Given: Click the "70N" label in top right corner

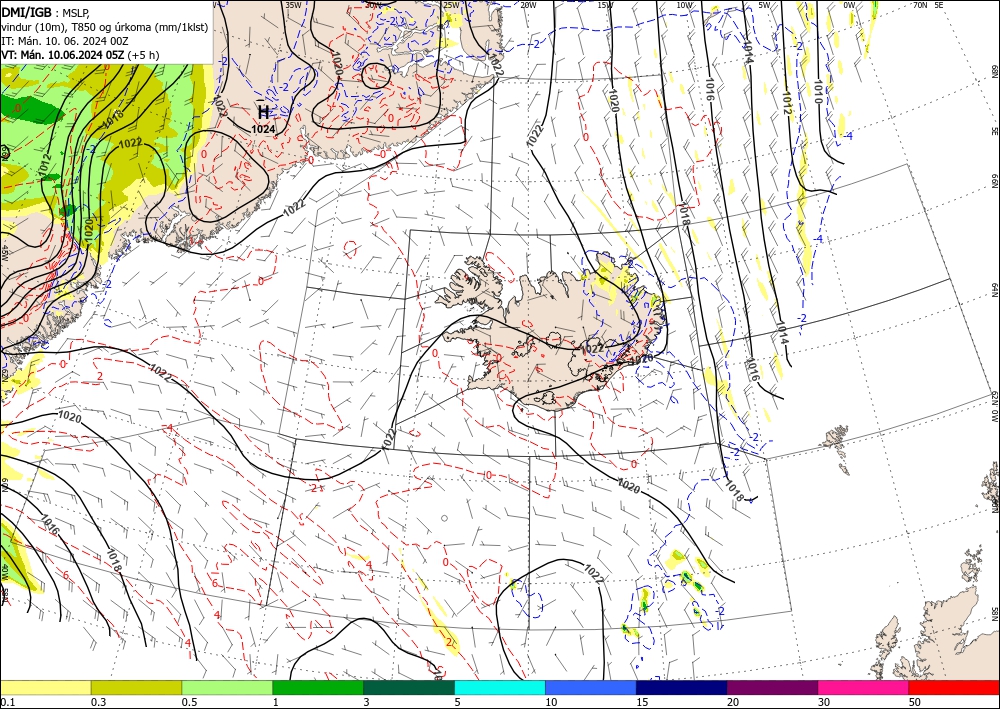Looking at the screenshot, I should (920, 5).
